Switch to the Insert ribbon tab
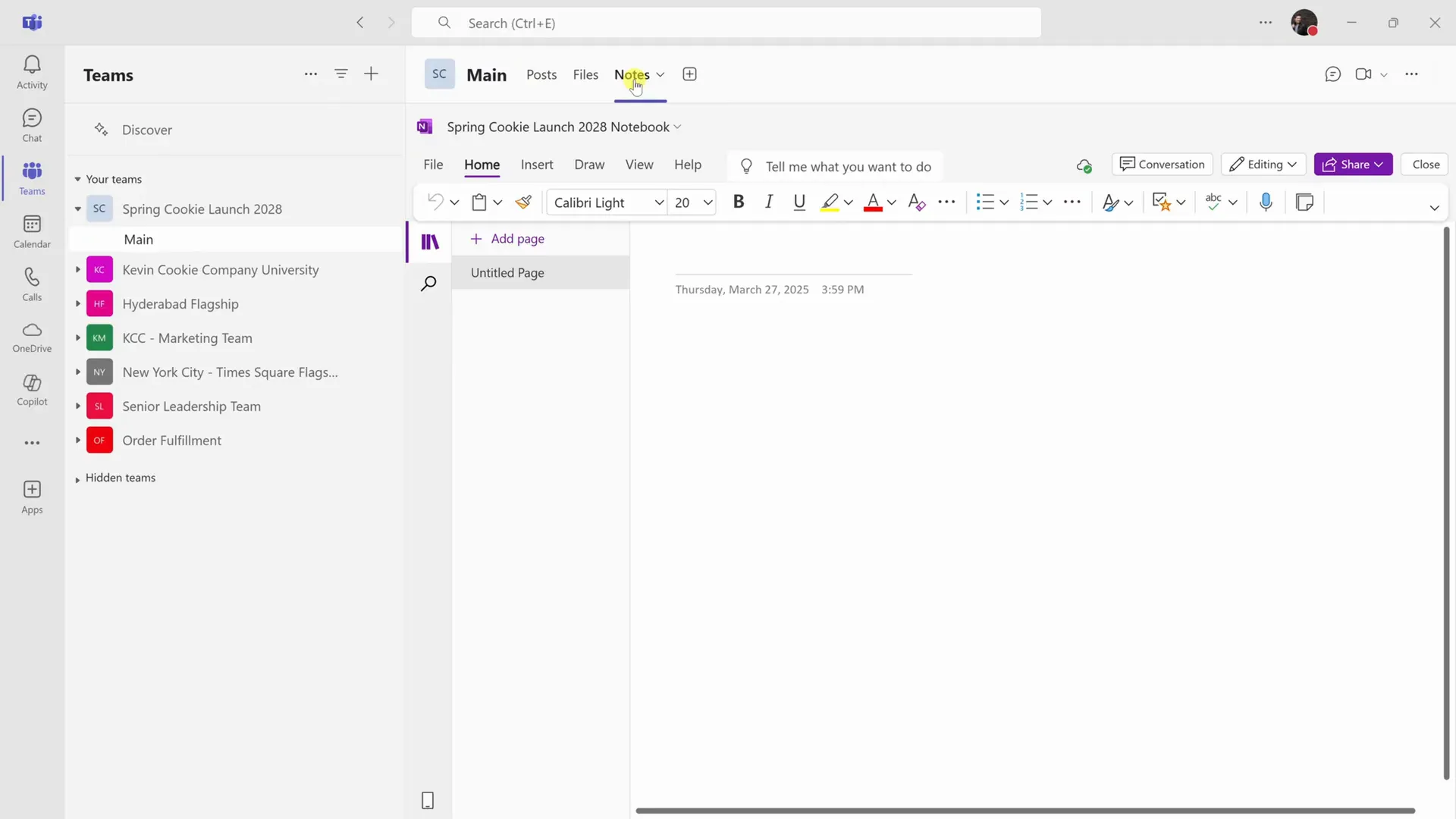1456x819 pixels. [537, 165]
